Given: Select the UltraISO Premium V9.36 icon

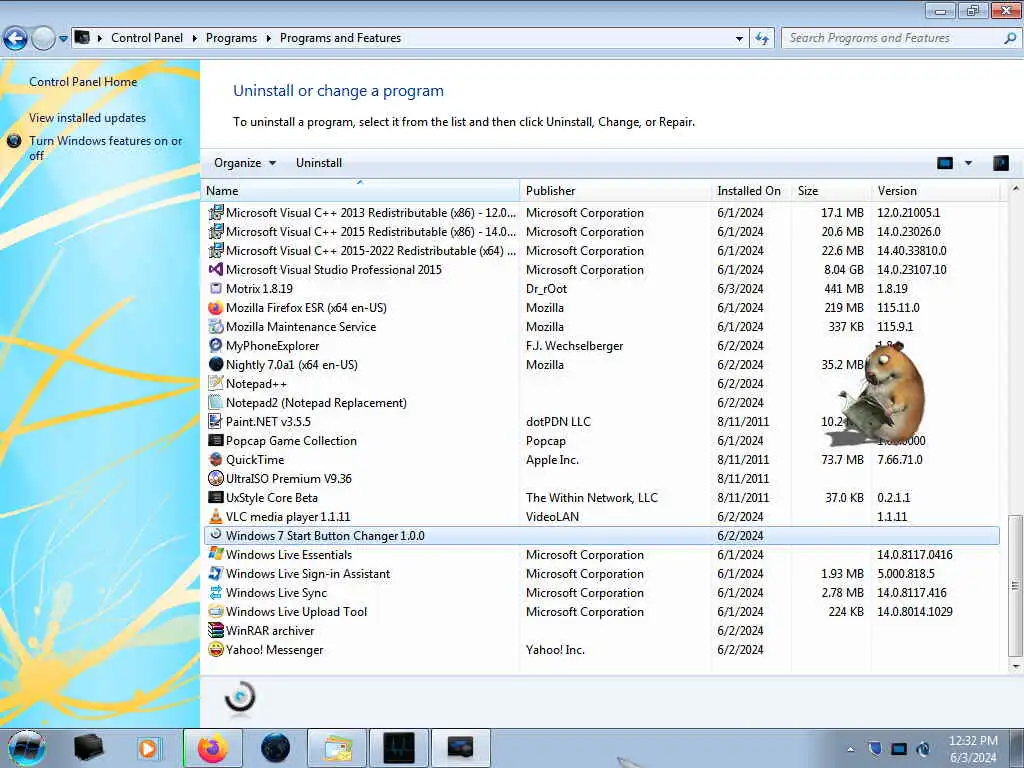Looking at the screenshot, I should (x=216, y=479).
